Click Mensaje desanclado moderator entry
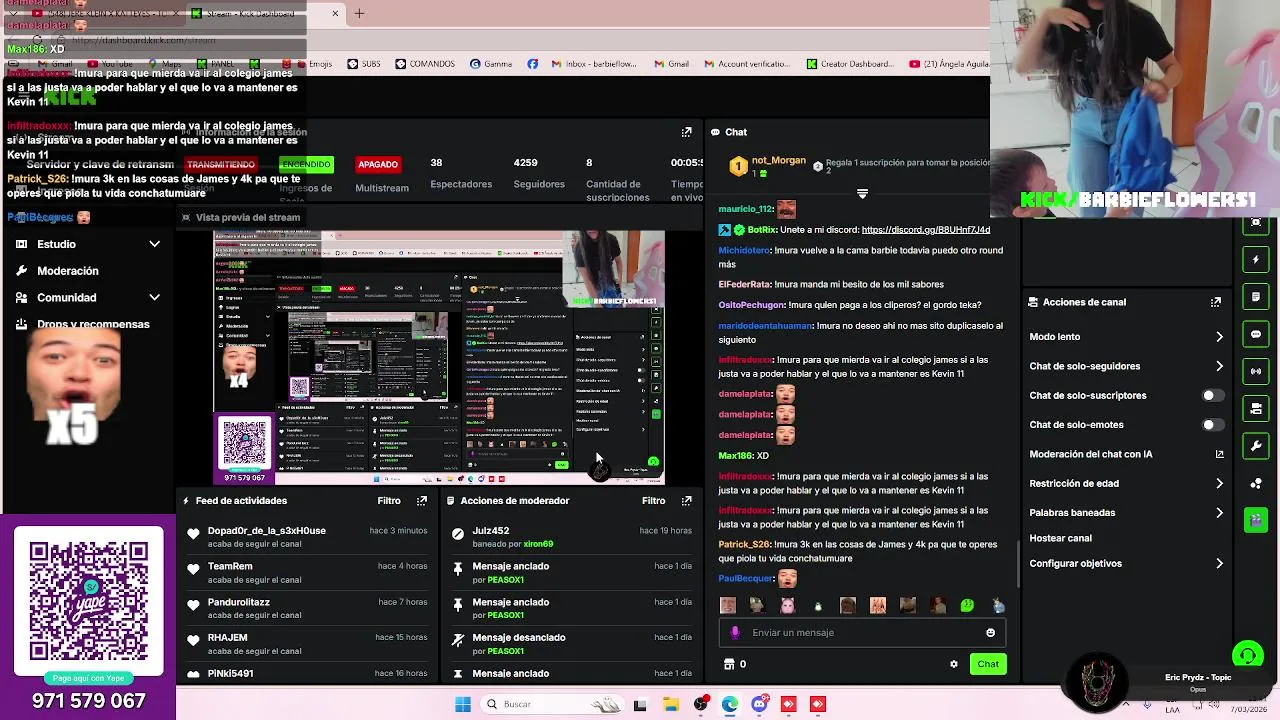The height and width of the screenshot is (720, 1280). (x=572, y=644)
